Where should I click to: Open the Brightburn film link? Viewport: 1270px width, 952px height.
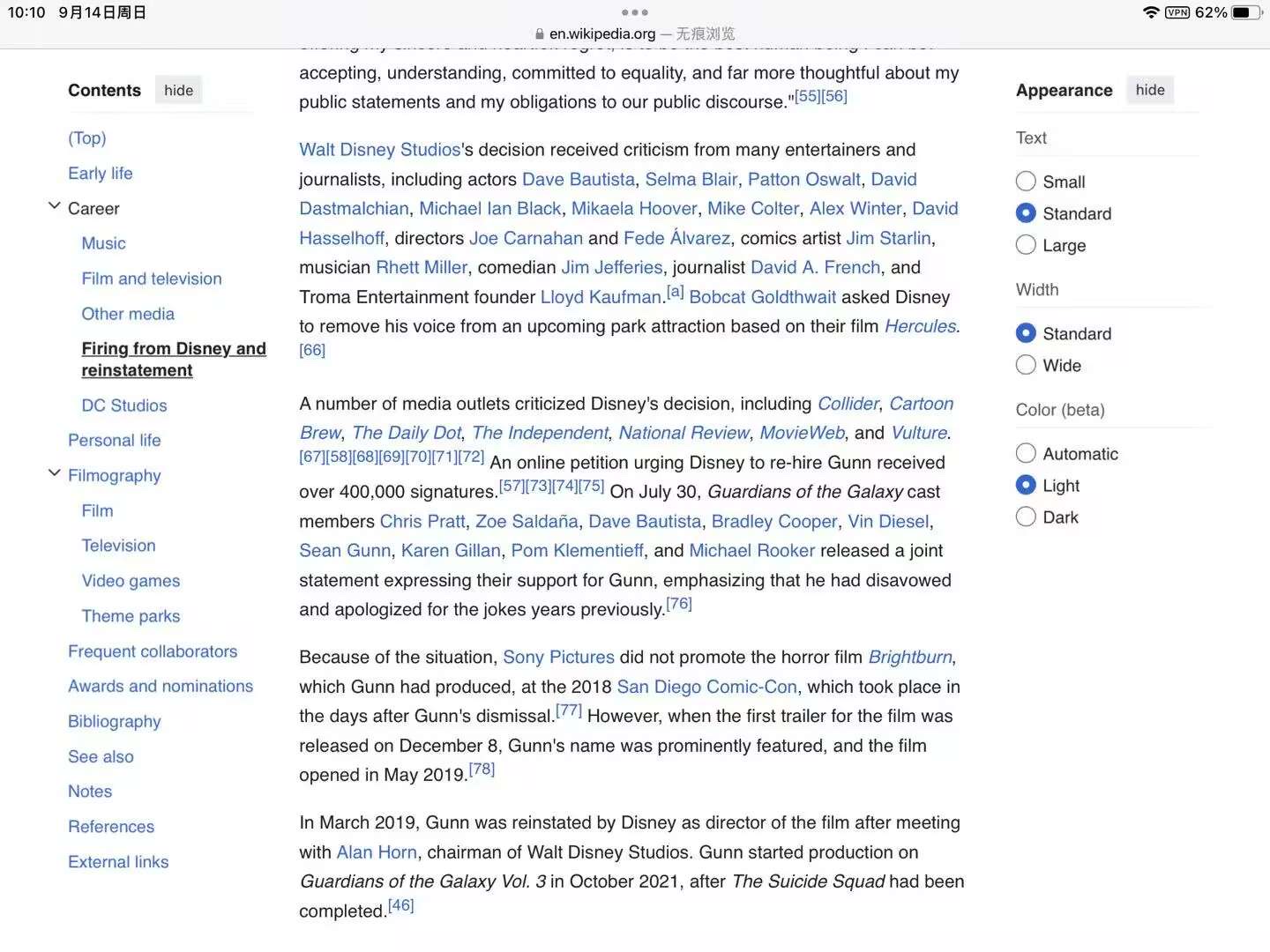coord(909,657)
